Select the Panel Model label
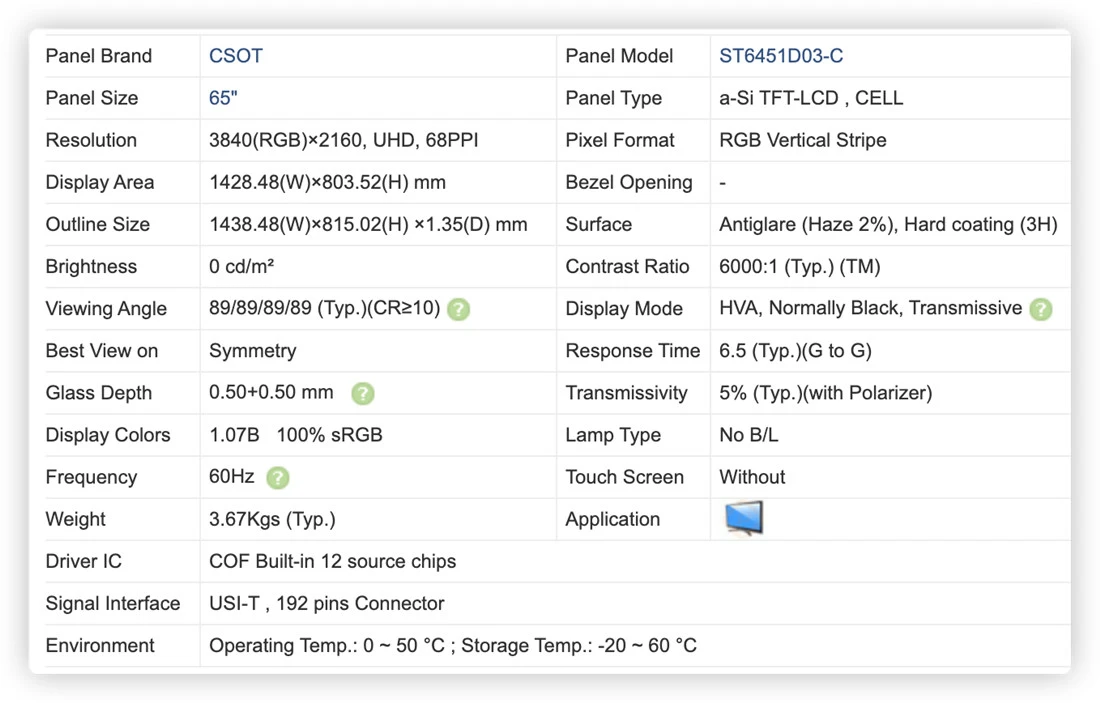1100x703 pixels. click(x=619, y=56)
